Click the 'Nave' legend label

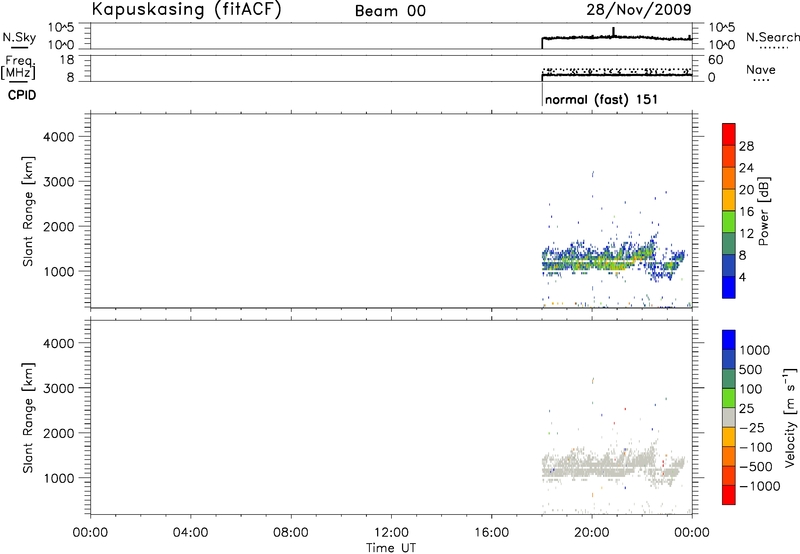760,70
